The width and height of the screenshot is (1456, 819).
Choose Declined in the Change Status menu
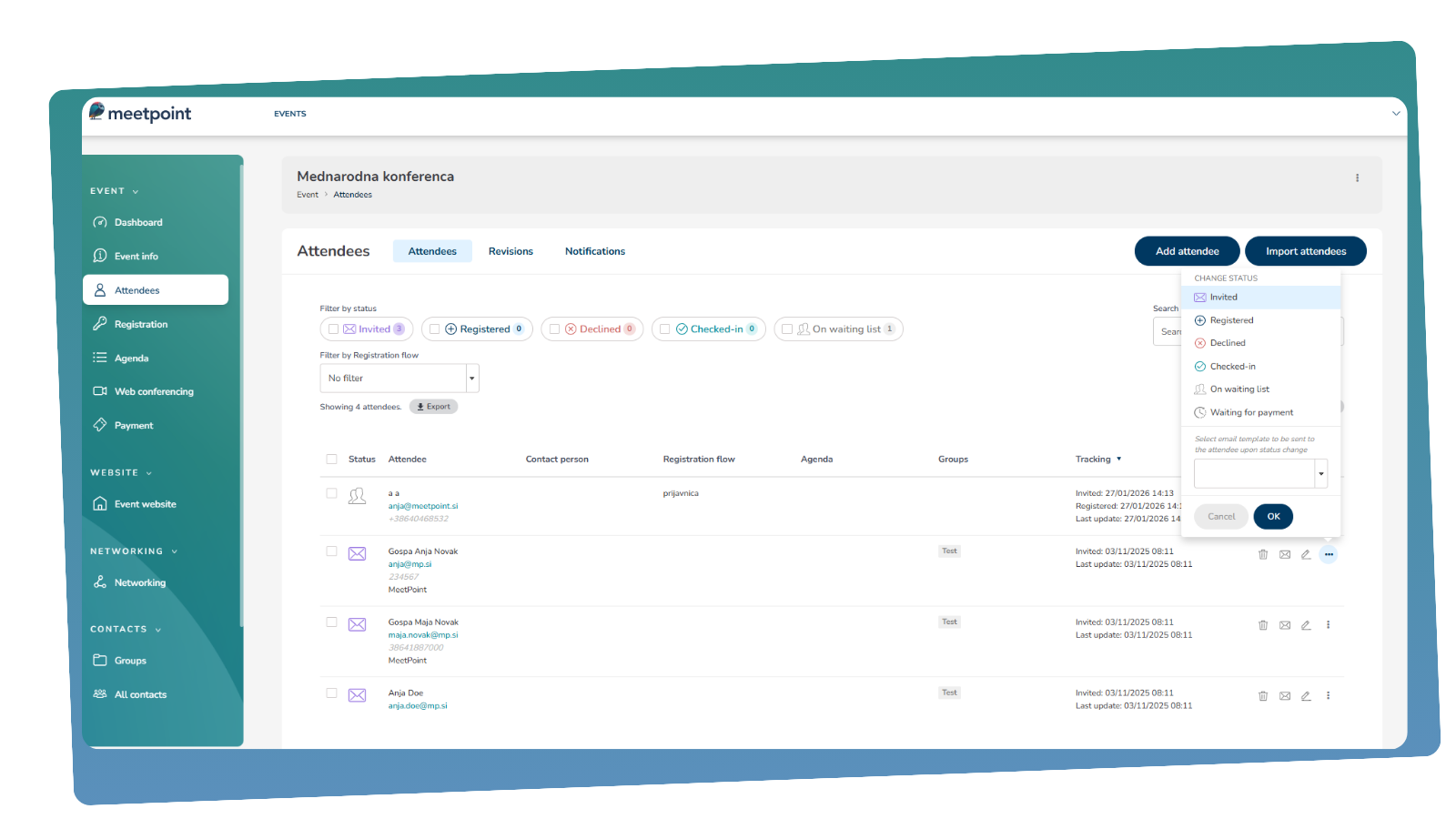1260,343
